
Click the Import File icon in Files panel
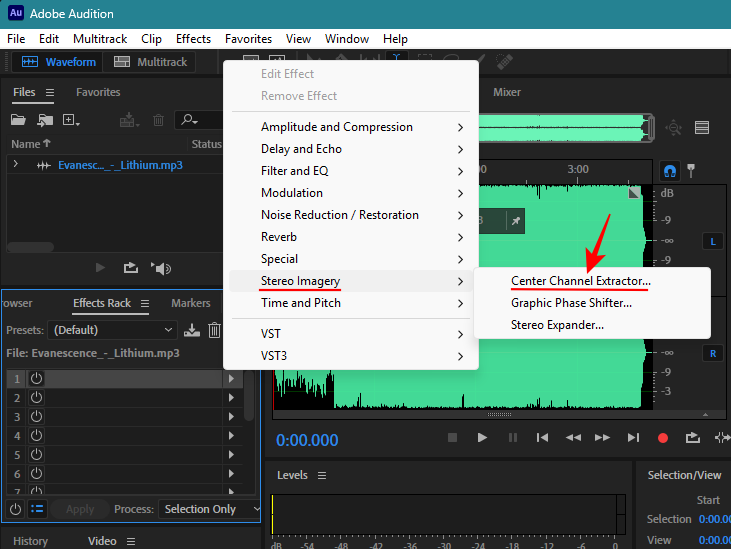[x=44, y=120]
